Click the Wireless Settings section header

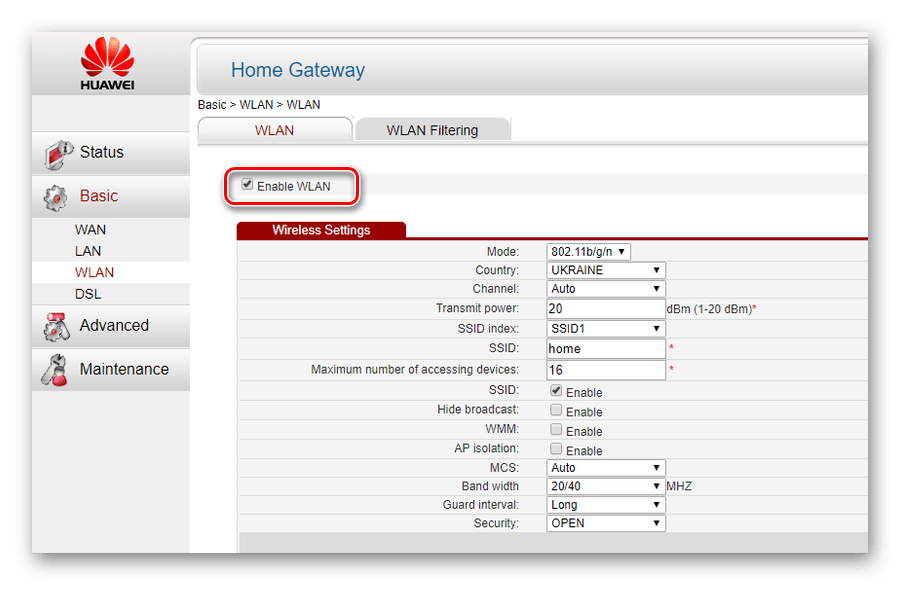pos(321,230)
